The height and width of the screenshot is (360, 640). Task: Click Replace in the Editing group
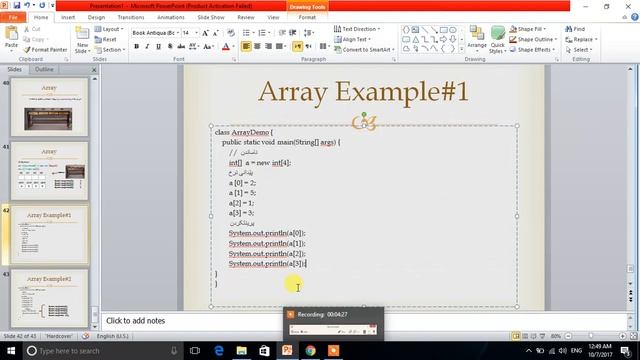581,39
